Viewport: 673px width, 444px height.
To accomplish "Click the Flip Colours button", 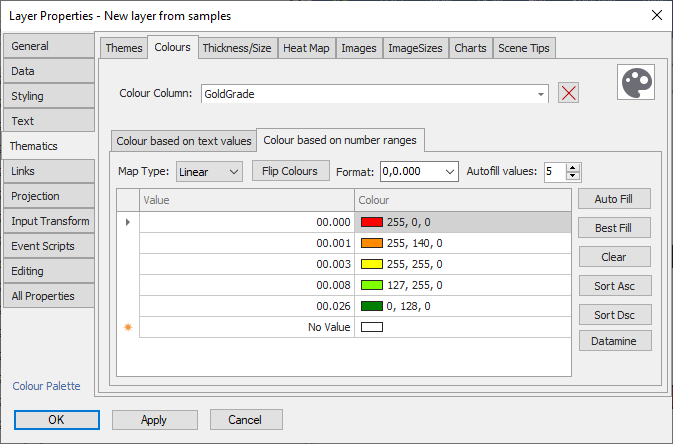I will (x=290, y=171).
